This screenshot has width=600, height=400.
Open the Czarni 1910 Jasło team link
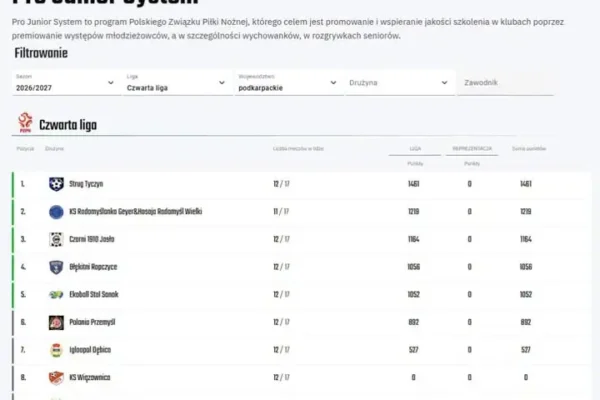click(x=92, y=239)
